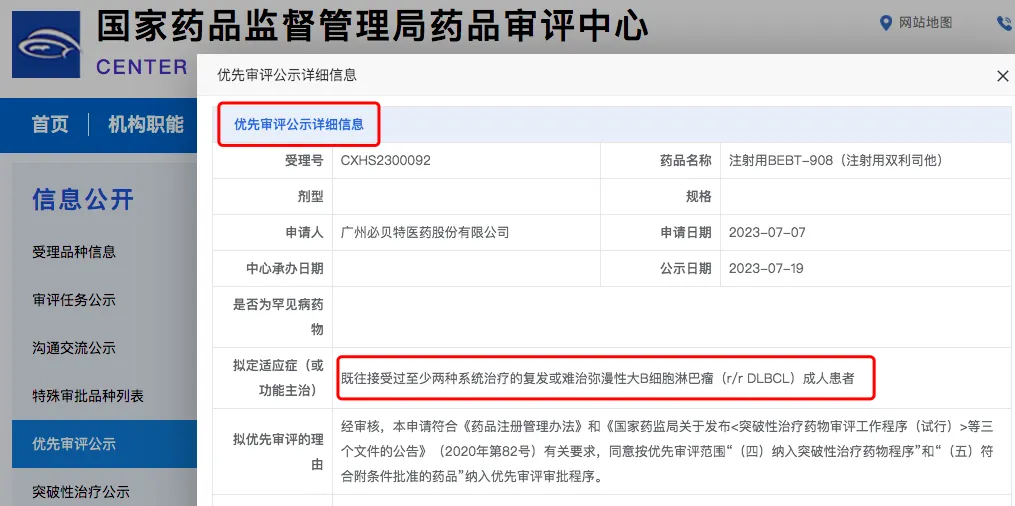
Task: Click the priority review reason paragraph
Action: tap(667, 452)
